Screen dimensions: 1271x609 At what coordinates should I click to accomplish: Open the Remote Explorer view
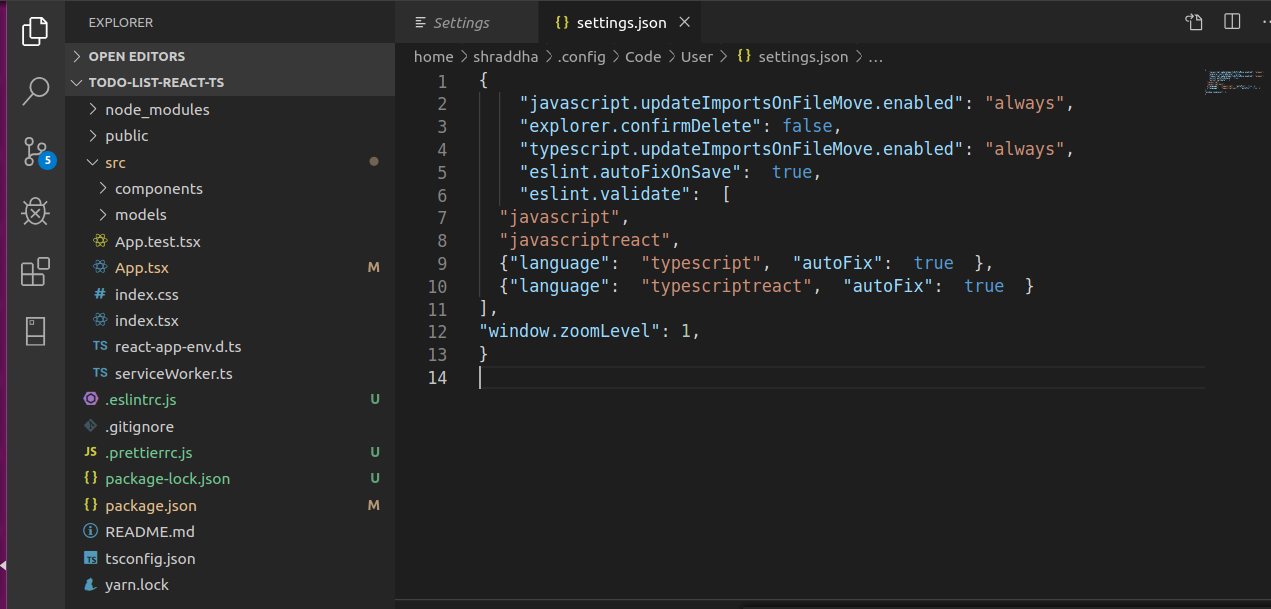click(x=35, y=331)
